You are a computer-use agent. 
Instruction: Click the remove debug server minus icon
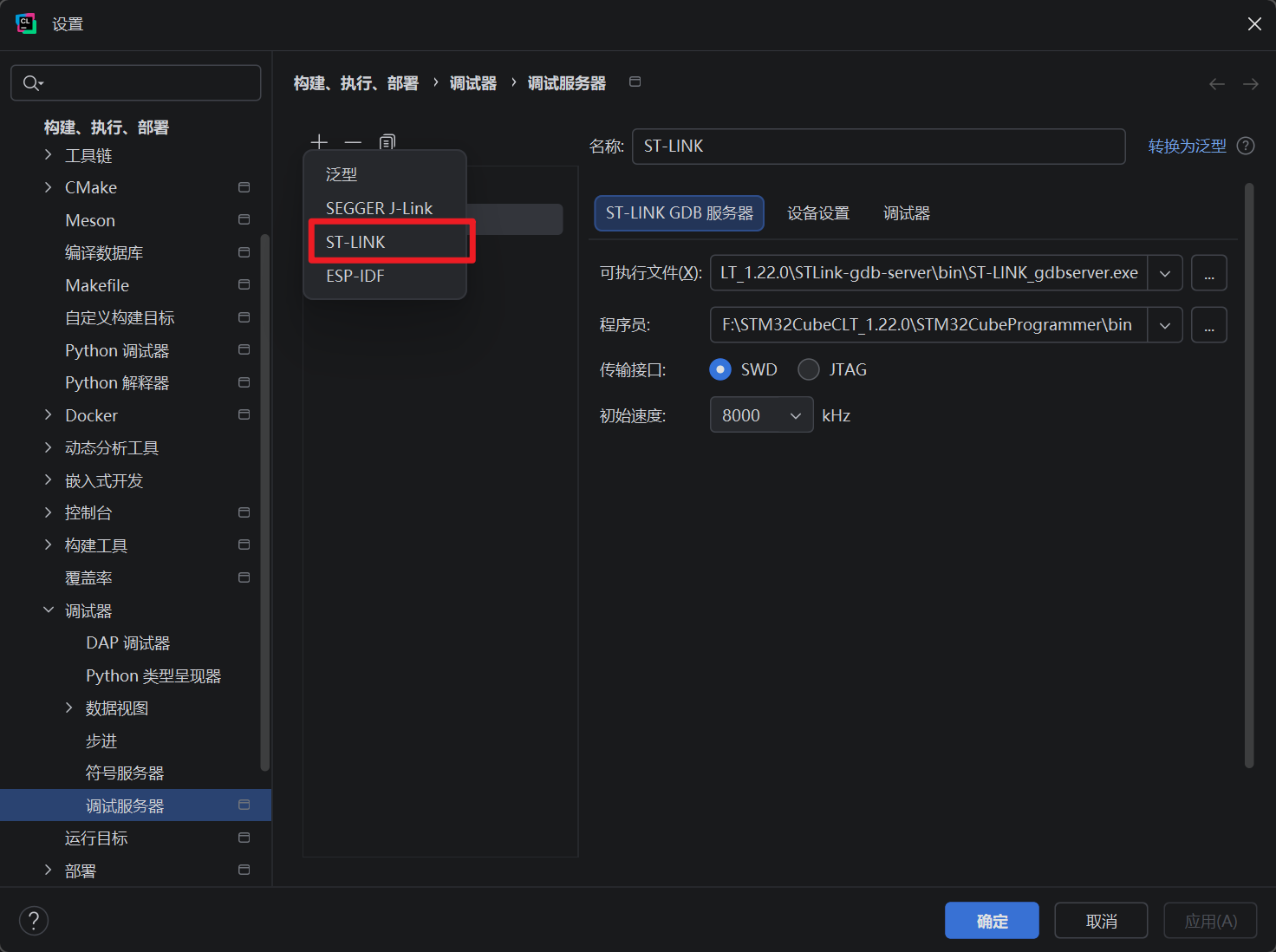click(353, 142)
